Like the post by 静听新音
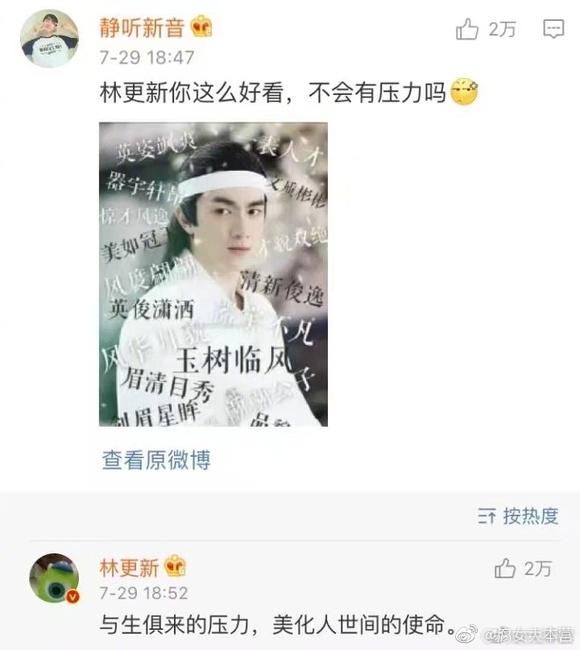 point(467,29)
